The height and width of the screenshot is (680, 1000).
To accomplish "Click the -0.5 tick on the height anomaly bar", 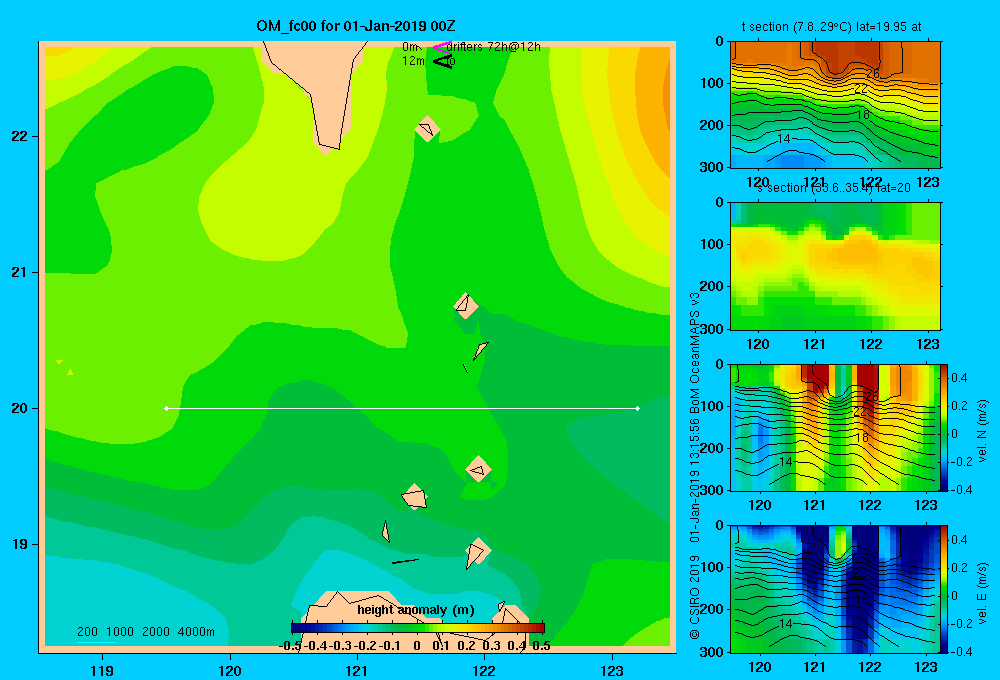I will (290, 646).
